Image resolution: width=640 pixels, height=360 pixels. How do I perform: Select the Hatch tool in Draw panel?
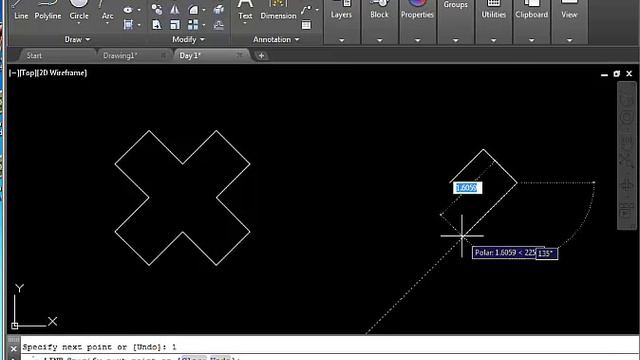coord(128,24)
